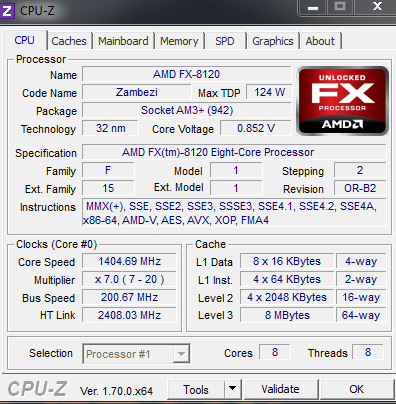Viewport: 396px width, 404px height.
Task: Click the Multiplier value x 7.0
Action: (129, 279)
